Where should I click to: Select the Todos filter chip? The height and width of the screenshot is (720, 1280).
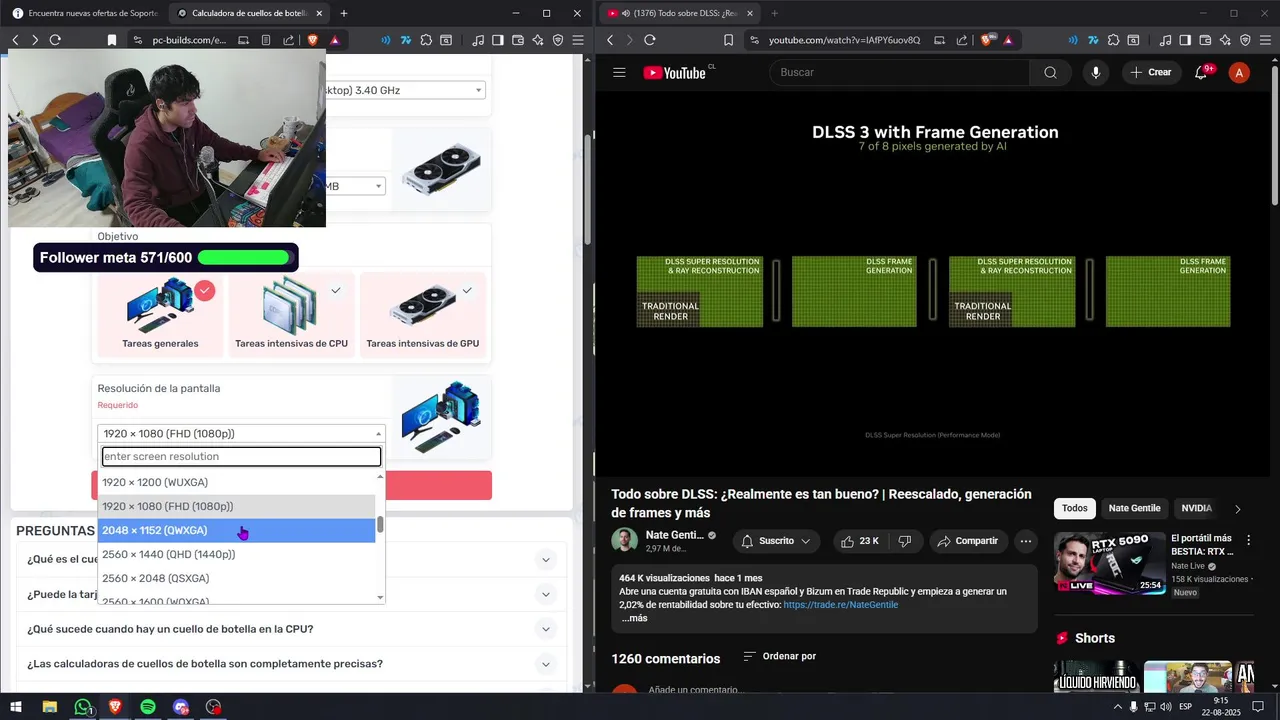(x=1074, y=508)
